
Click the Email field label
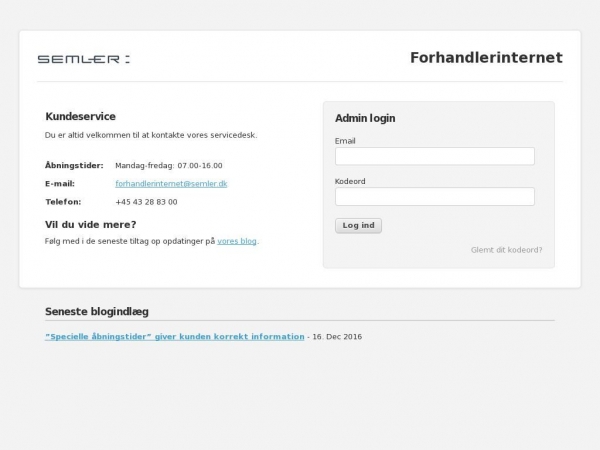345,141
